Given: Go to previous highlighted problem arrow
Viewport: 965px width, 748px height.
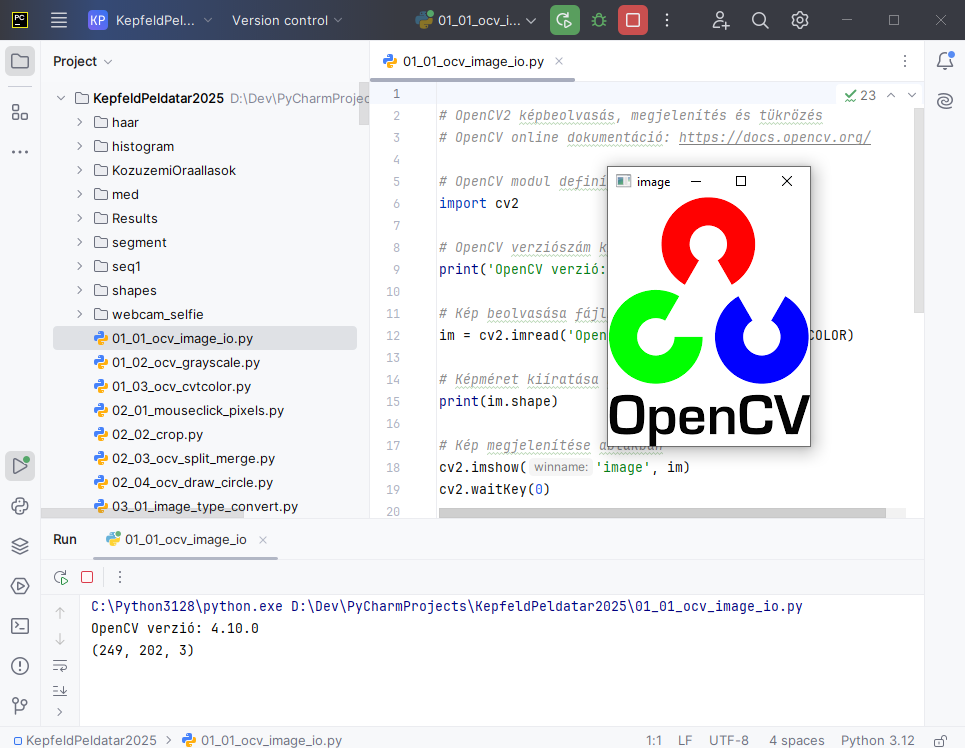Looking at the screenshot, I should click(x=891, y=95).
